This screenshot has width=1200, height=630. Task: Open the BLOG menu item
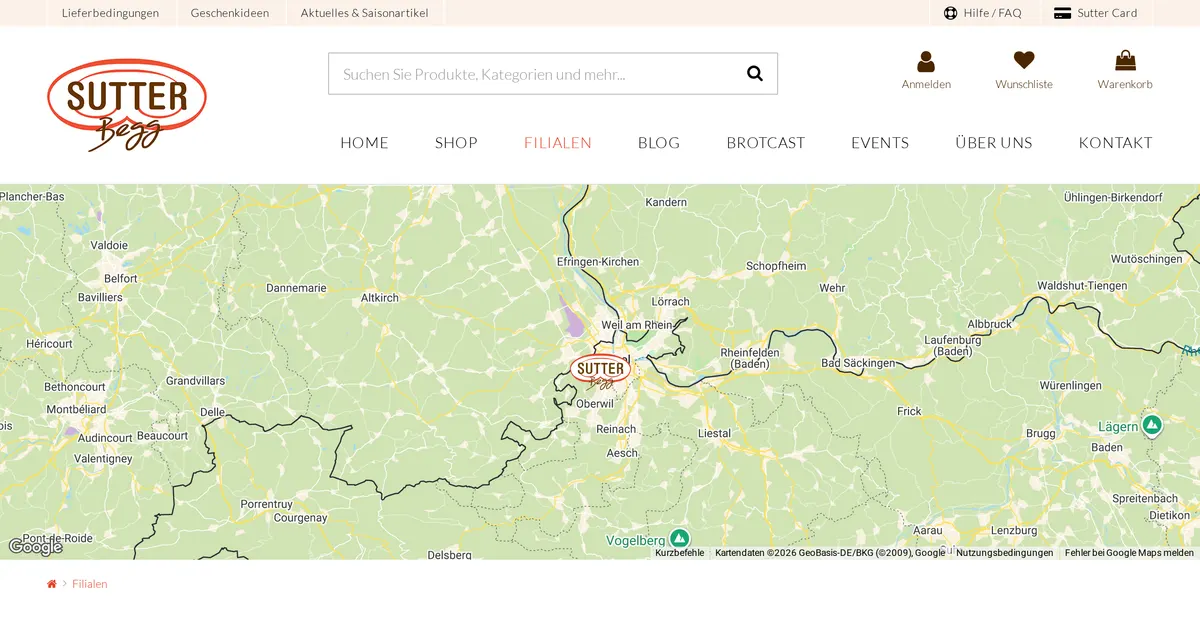tap(659, 143)
